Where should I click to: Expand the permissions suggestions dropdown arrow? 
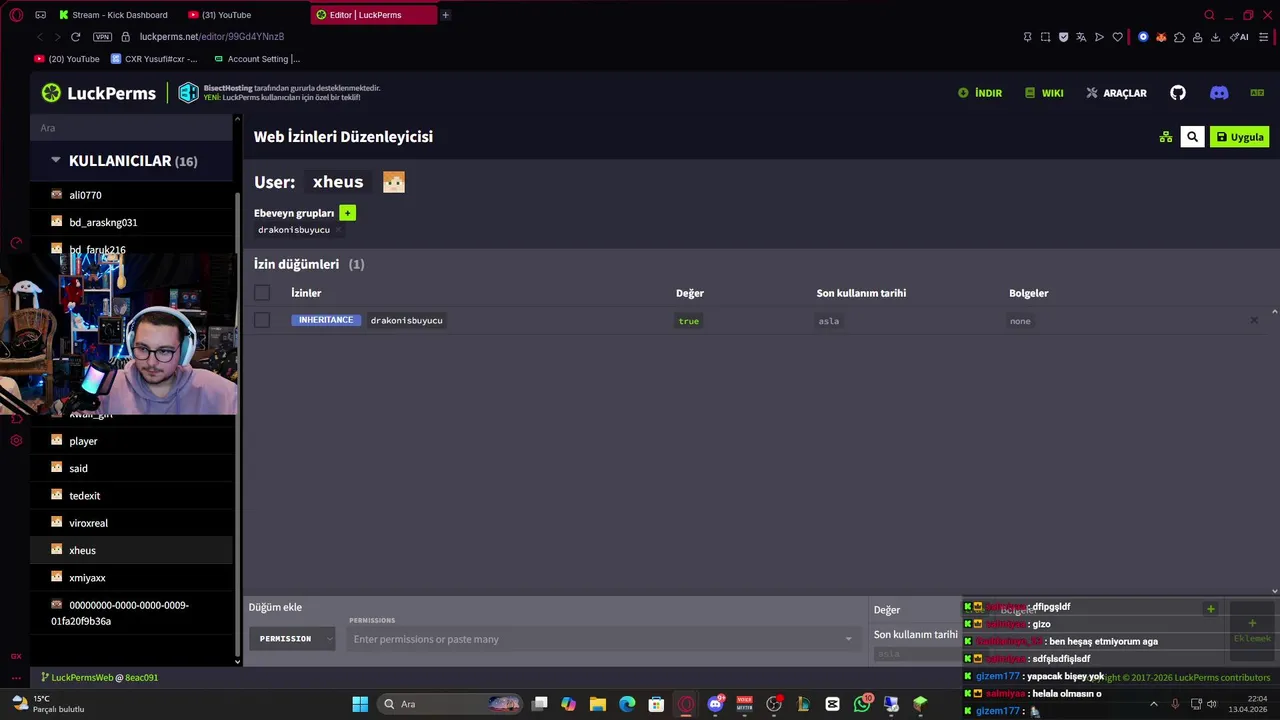point(849,639)
